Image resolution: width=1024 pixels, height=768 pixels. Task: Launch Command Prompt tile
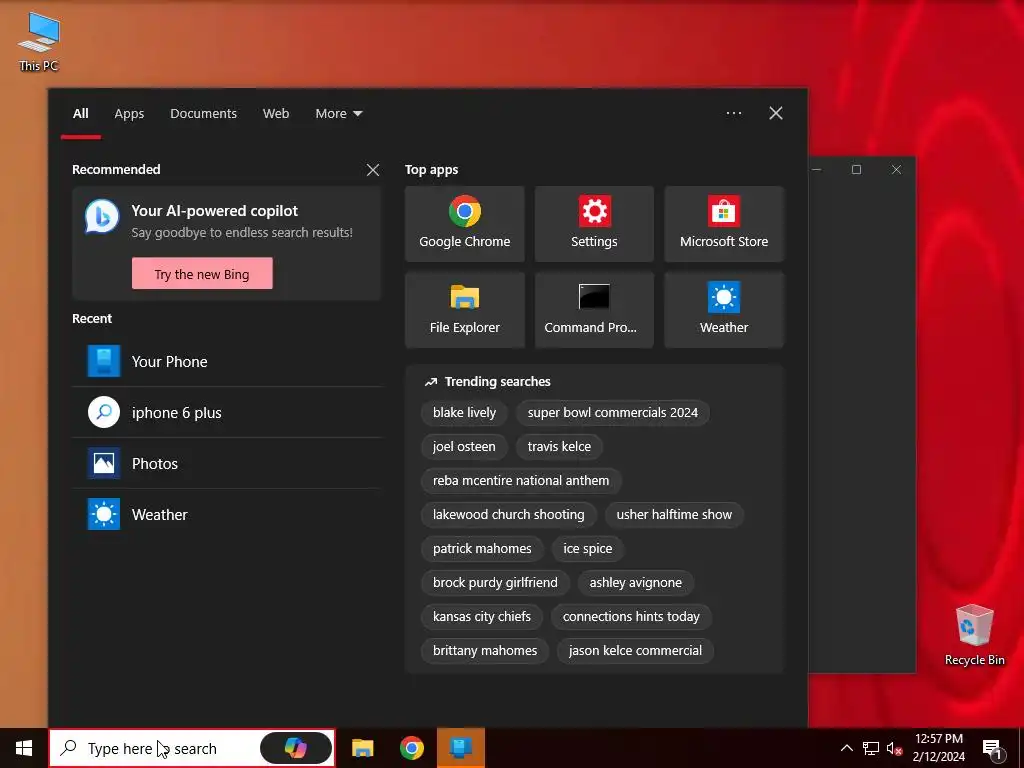coord(594,310)
